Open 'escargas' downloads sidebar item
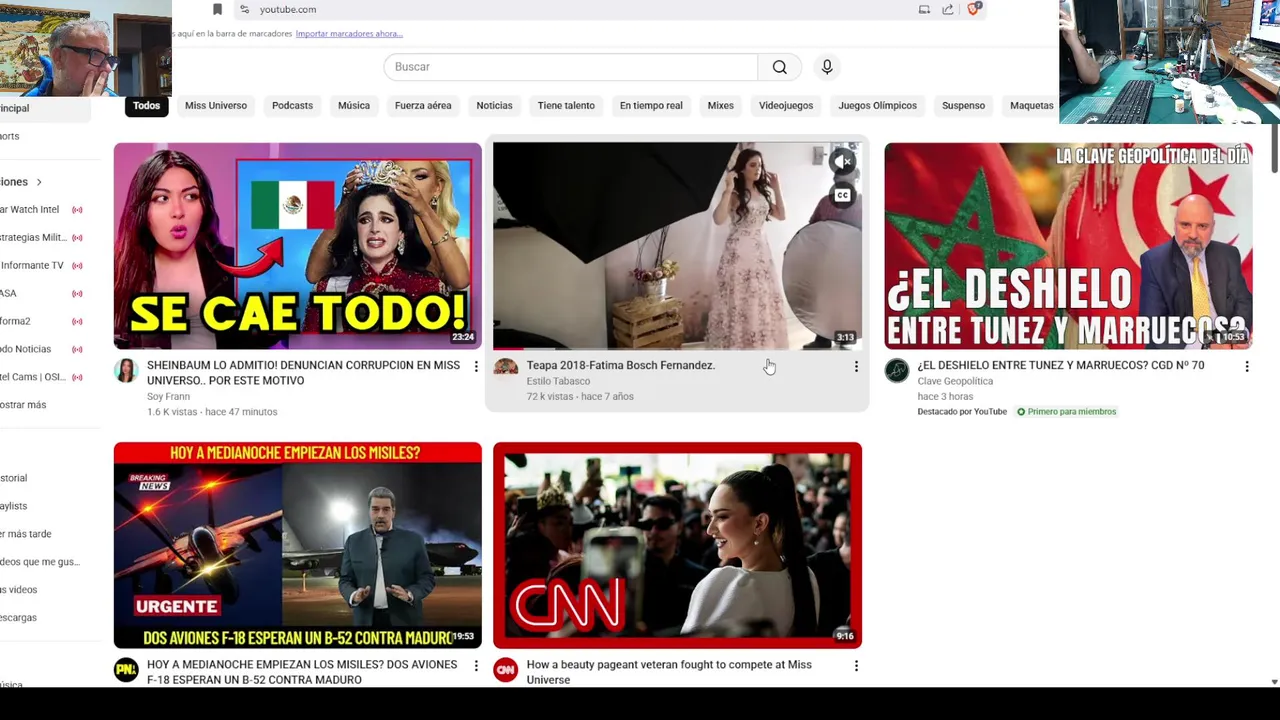This screenshot has width=1280, height=720. pos(19,618)
